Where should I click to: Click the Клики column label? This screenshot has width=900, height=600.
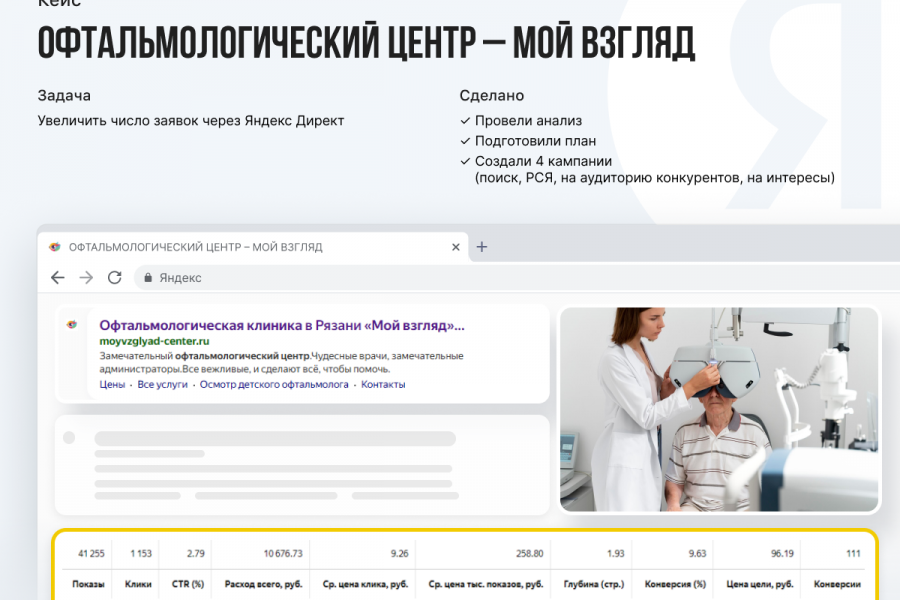coord(138,584)
